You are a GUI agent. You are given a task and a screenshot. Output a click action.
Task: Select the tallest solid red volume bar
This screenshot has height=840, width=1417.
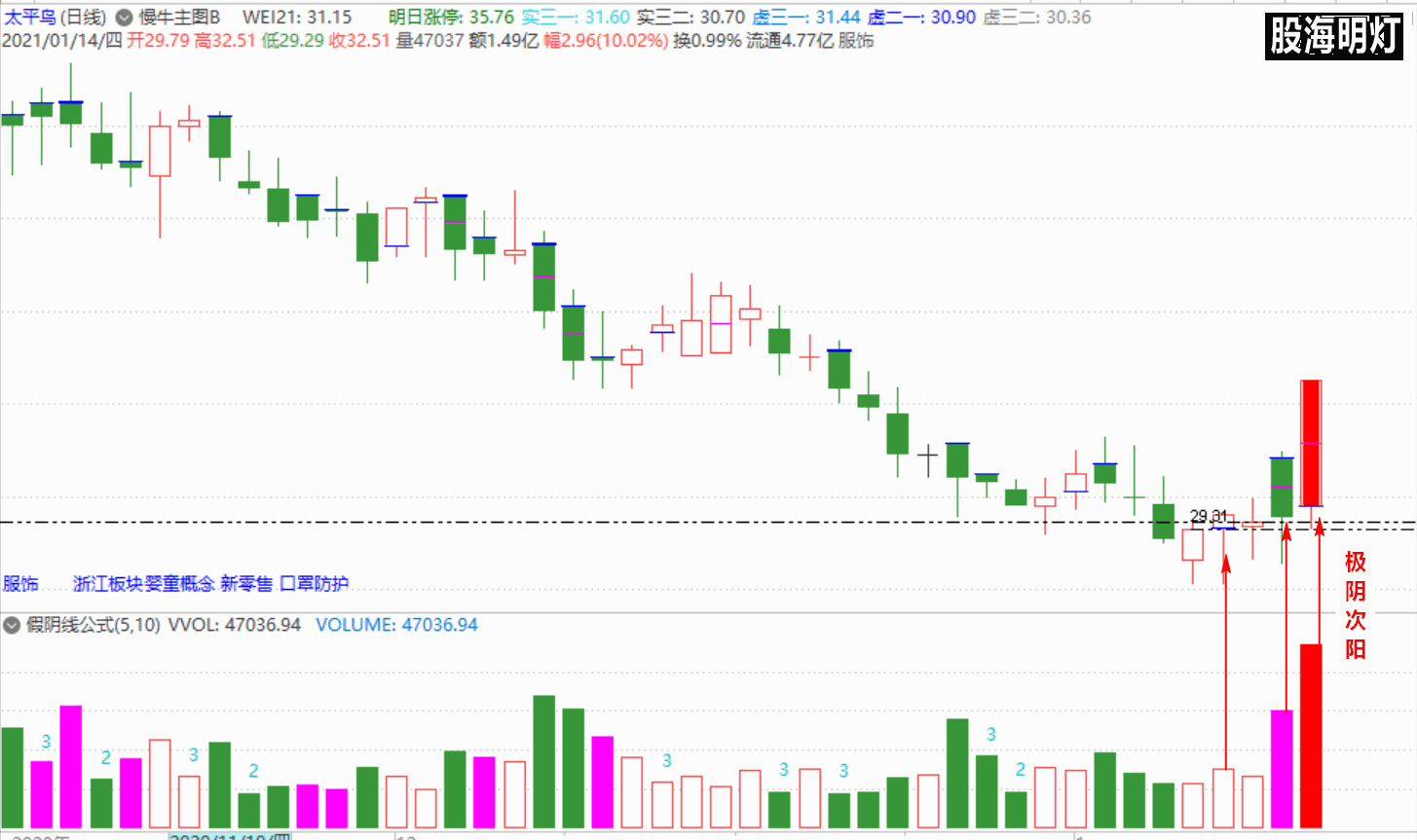tap(1311, 736)
